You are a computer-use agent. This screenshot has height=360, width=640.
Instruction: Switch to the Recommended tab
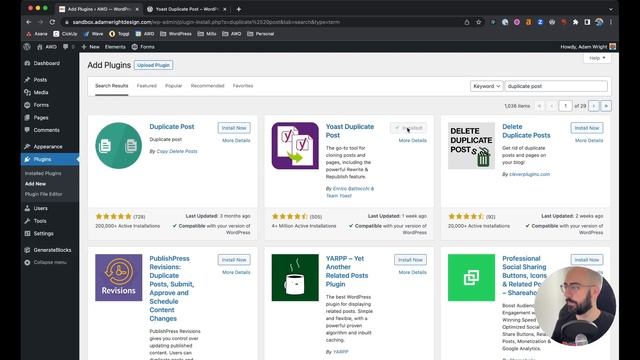coord(207,86)
